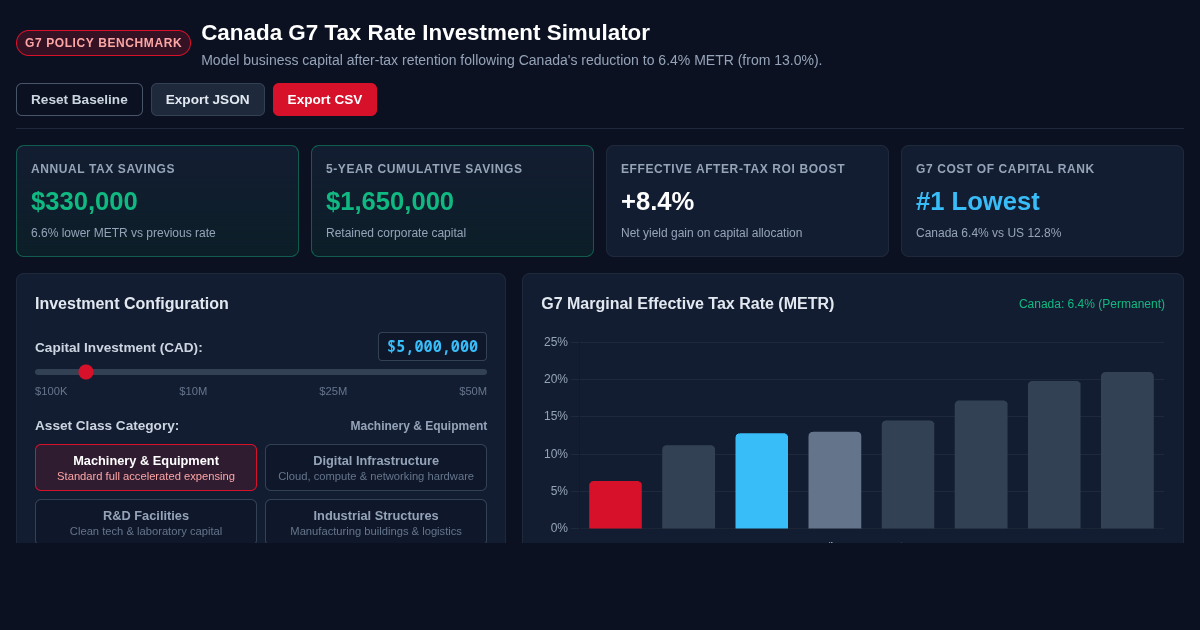Pick R&D Facilities asset class
The width and height of the screenshot is (1200, 630).
[146, 521]
